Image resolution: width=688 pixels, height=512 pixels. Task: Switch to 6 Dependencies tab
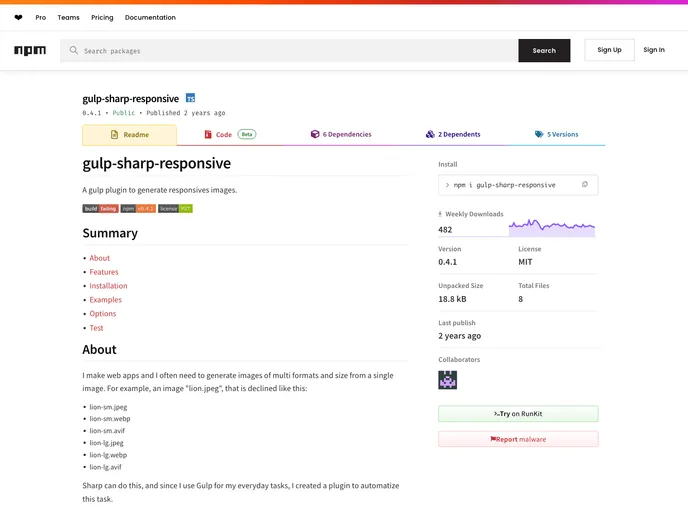pos(341,134)
